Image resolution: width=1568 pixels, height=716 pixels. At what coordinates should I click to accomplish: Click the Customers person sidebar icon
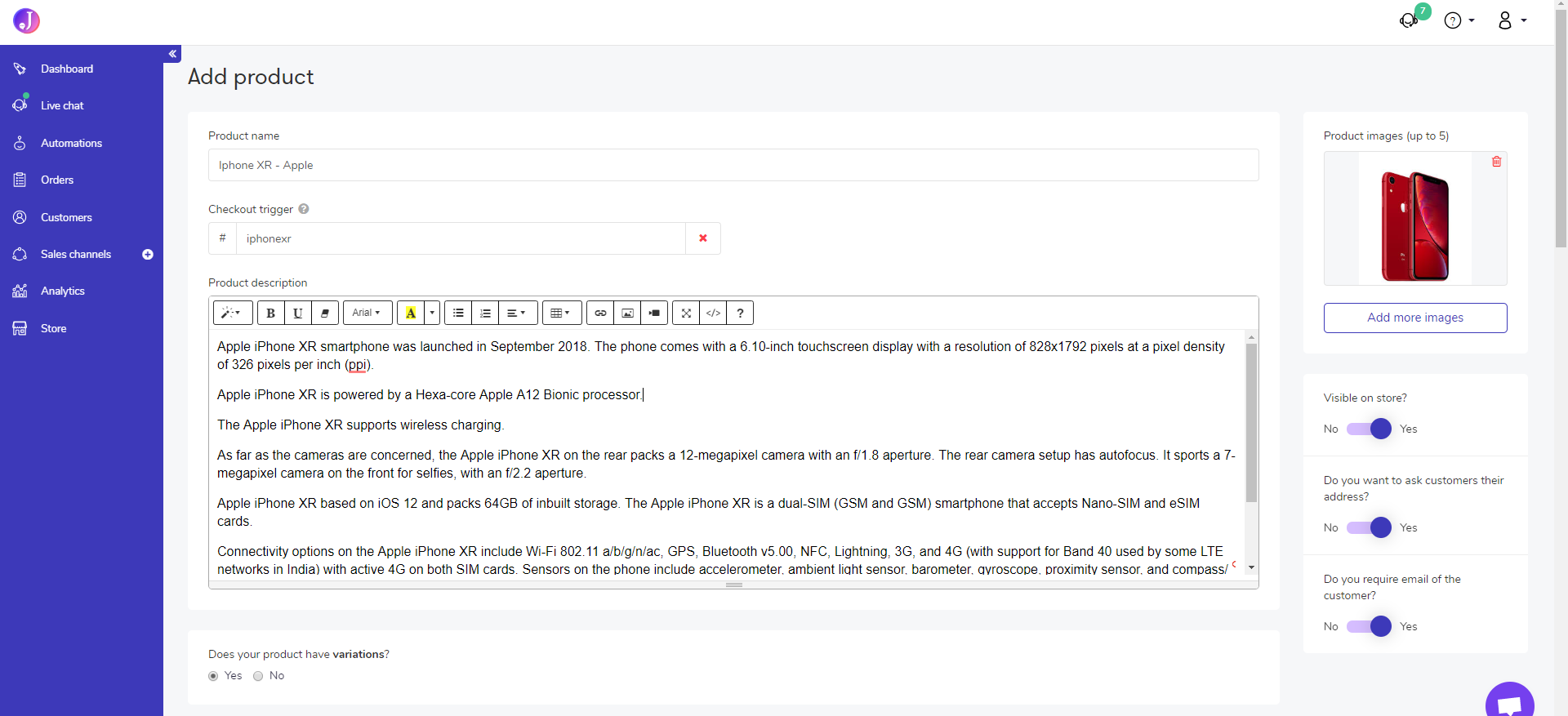coord(20,217)
